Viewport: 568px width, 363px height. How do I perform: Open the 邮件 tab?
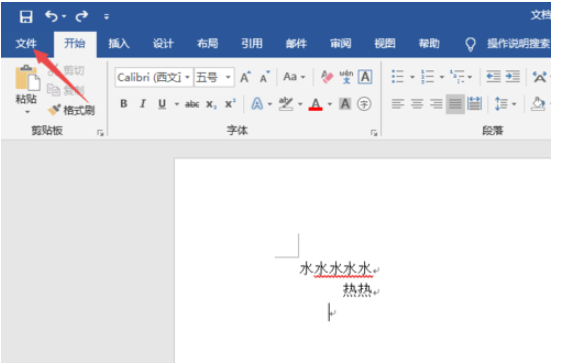tap(296, 44)
